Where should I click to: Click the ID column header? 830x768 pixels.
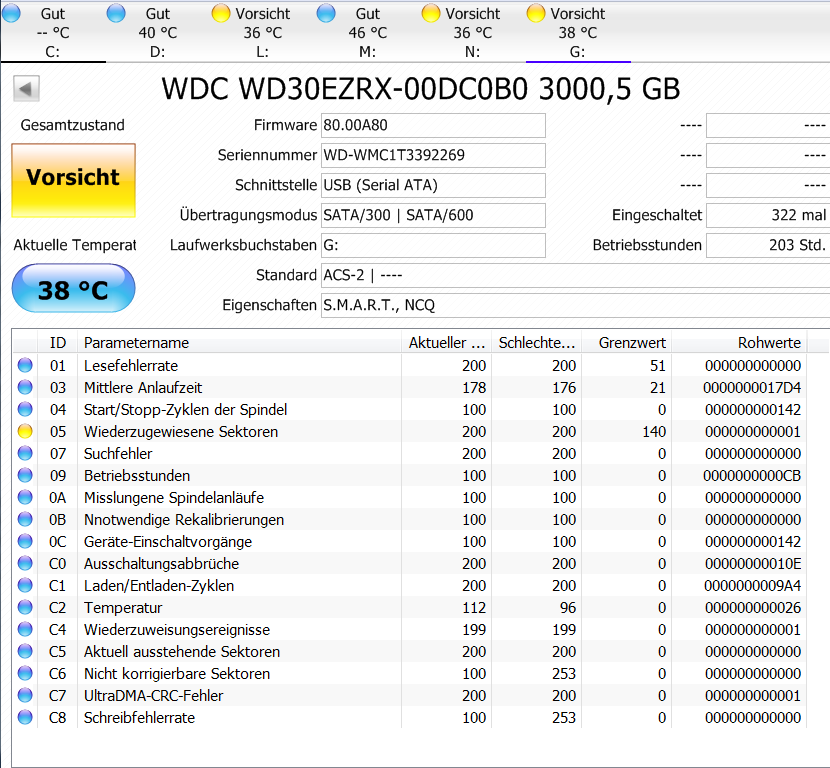click(58, 342)
